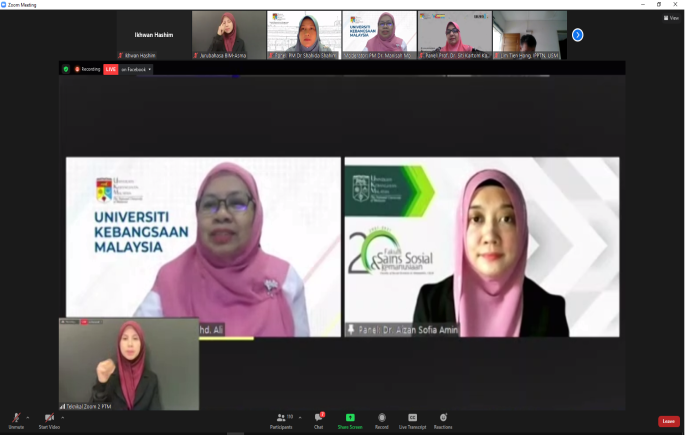Select Panel Dr. Aizan Sofia Amin video
This screenshot has width=685, height=435.
481,246
